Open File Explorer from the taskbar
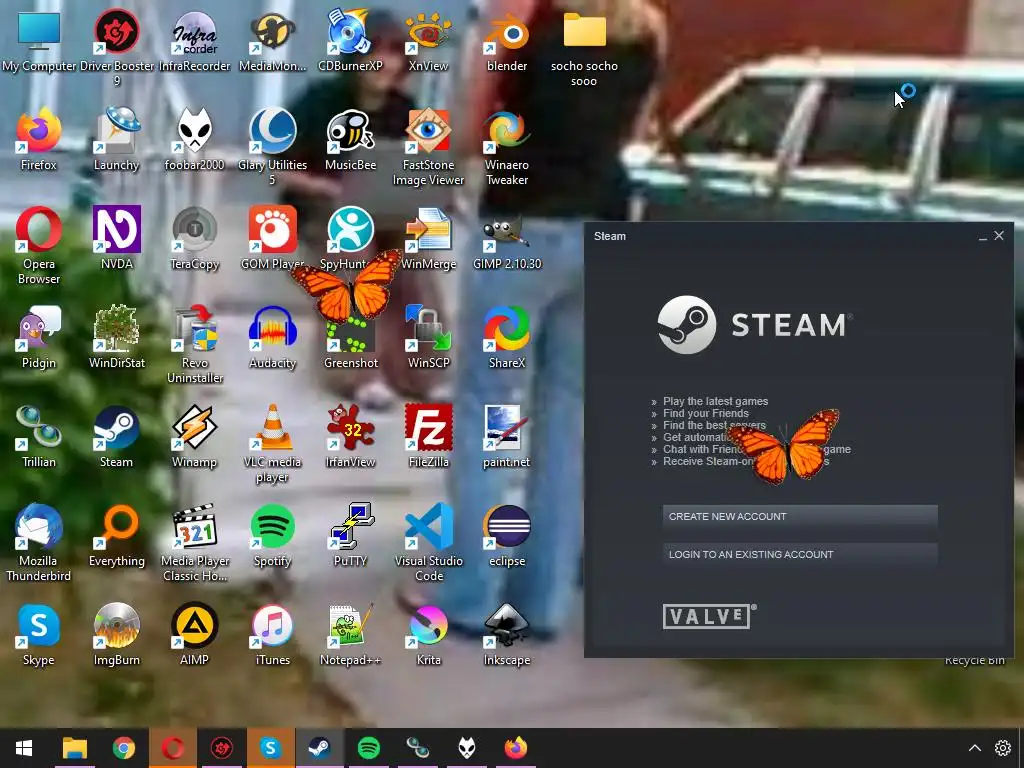Screen dimensions: 1024x768 pos(74,748)
